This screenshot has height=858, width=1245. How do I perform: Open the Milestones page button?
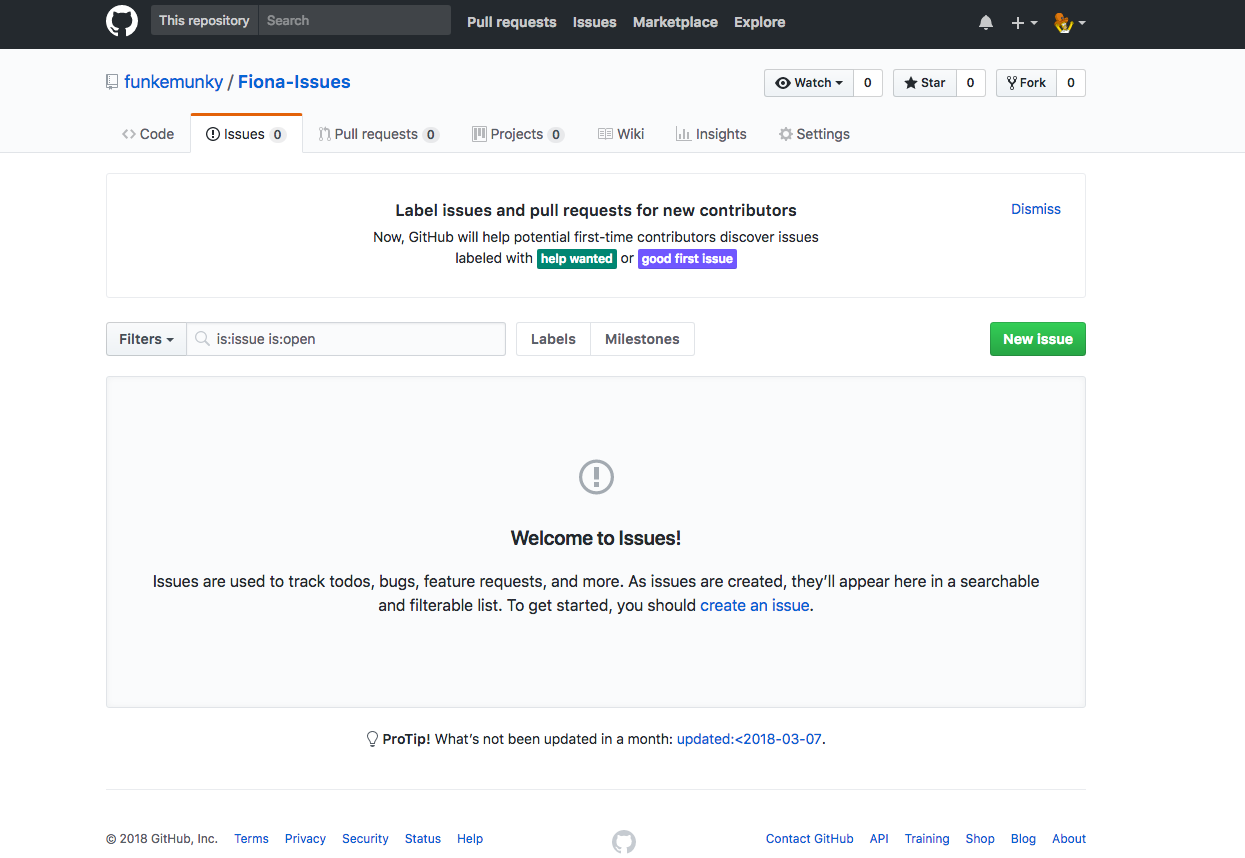point(642,339)
